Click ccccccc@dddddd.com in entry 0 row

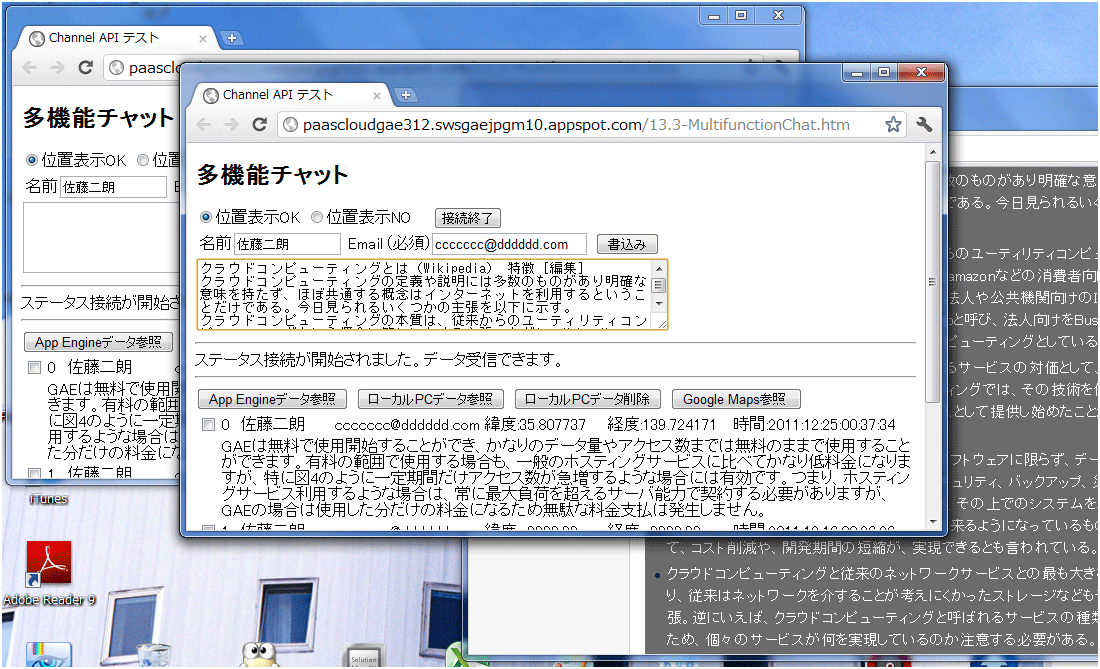407,425
